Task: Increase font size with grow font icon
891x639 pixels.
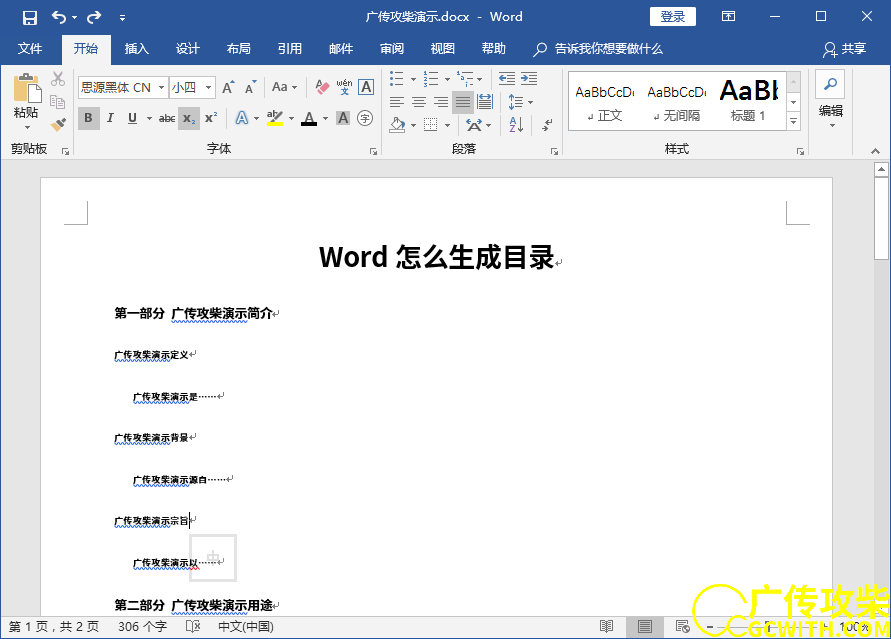Action: [x=228, y=87]
